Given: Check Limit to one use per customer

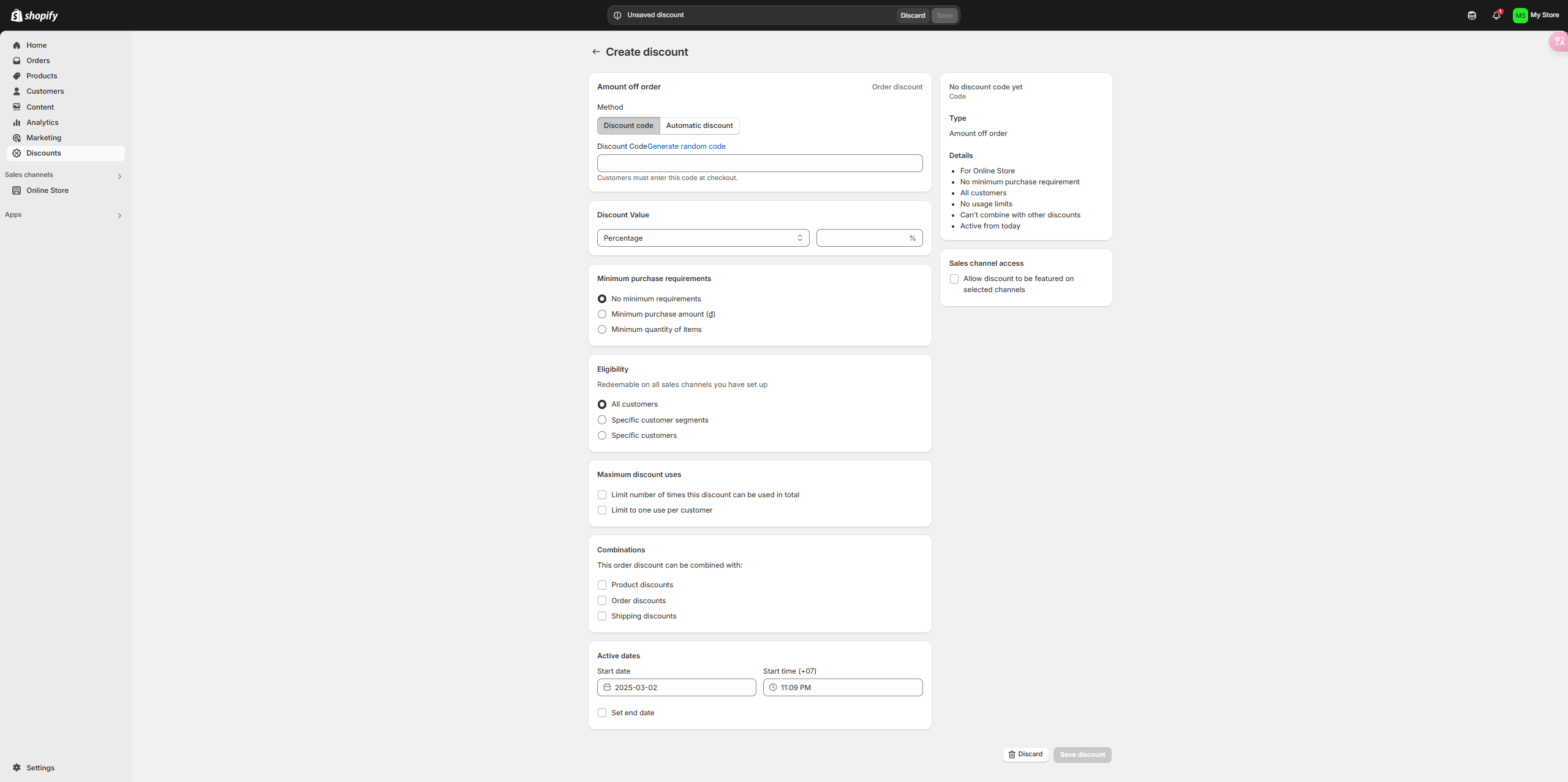Looking at the screenshot, I should [x=602, y=510].
